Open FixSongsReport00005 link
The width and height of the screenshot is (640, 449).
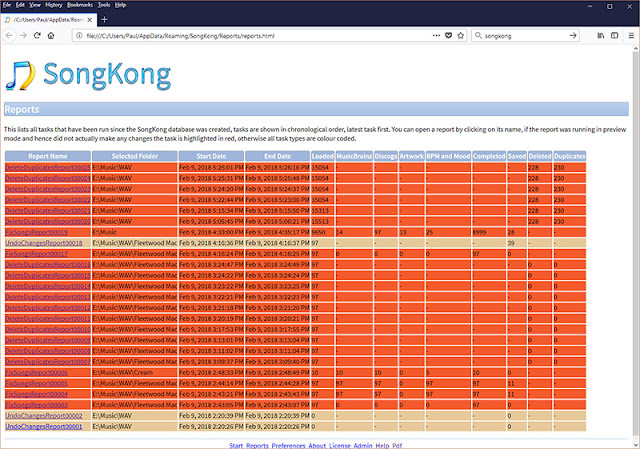[36, 383]
